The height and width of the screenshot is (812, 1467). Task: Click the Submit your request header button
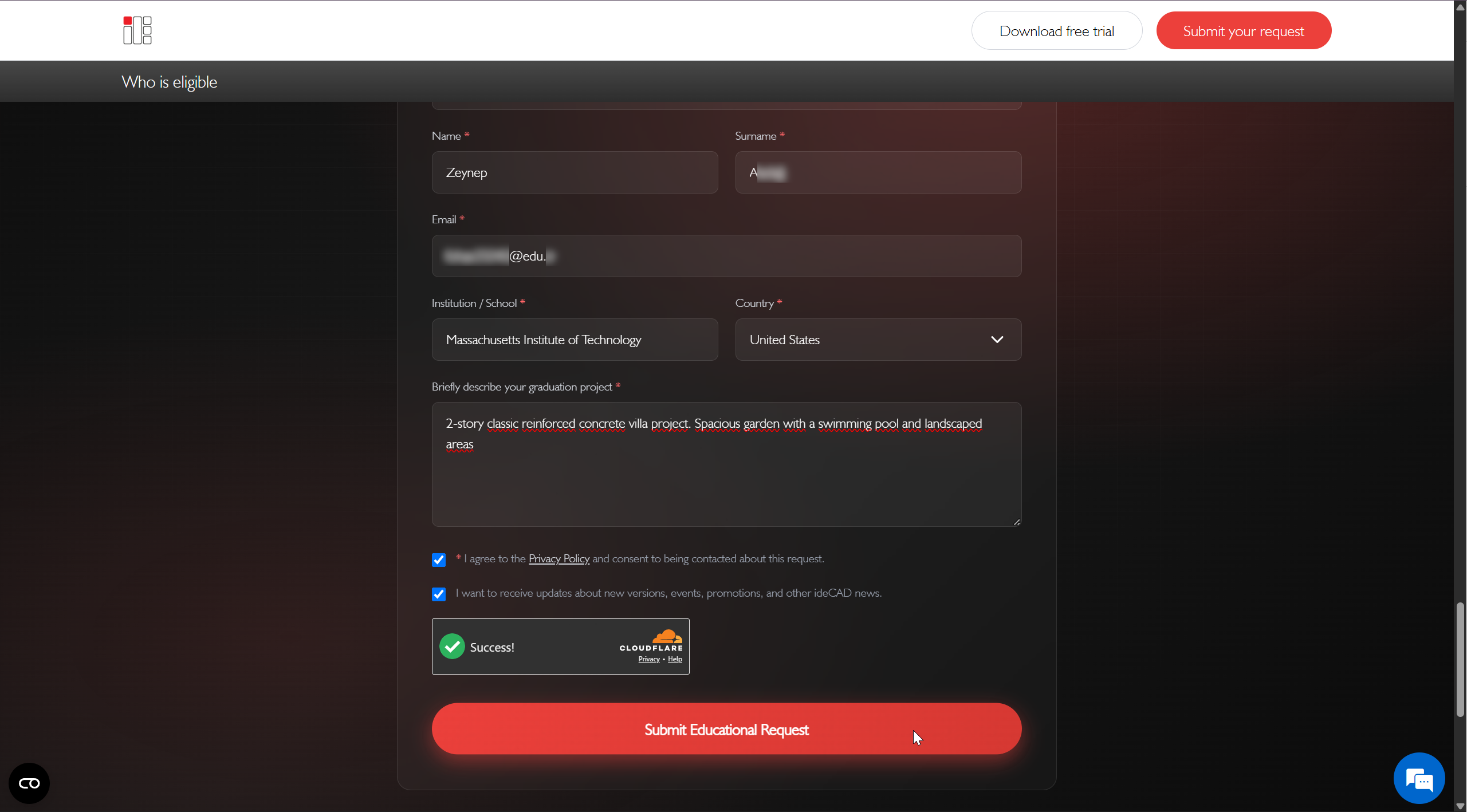tap(1244, 31)
